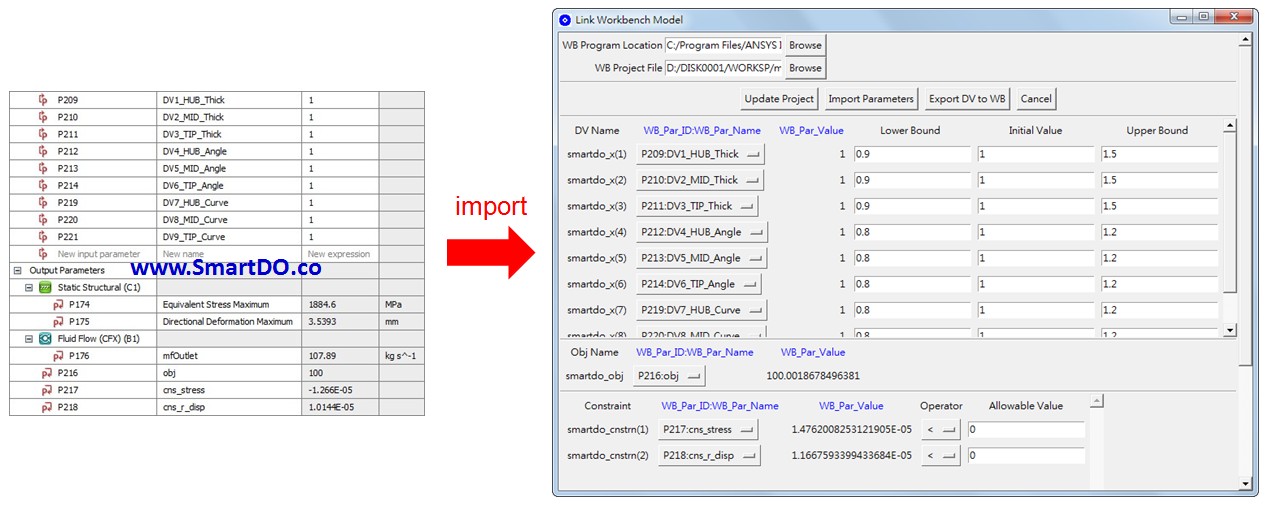Viewport: 1268px width, 505px height.
Task: Open operator dropdown for smartdo_cnstrn(1)
Action: pos(940,430)
